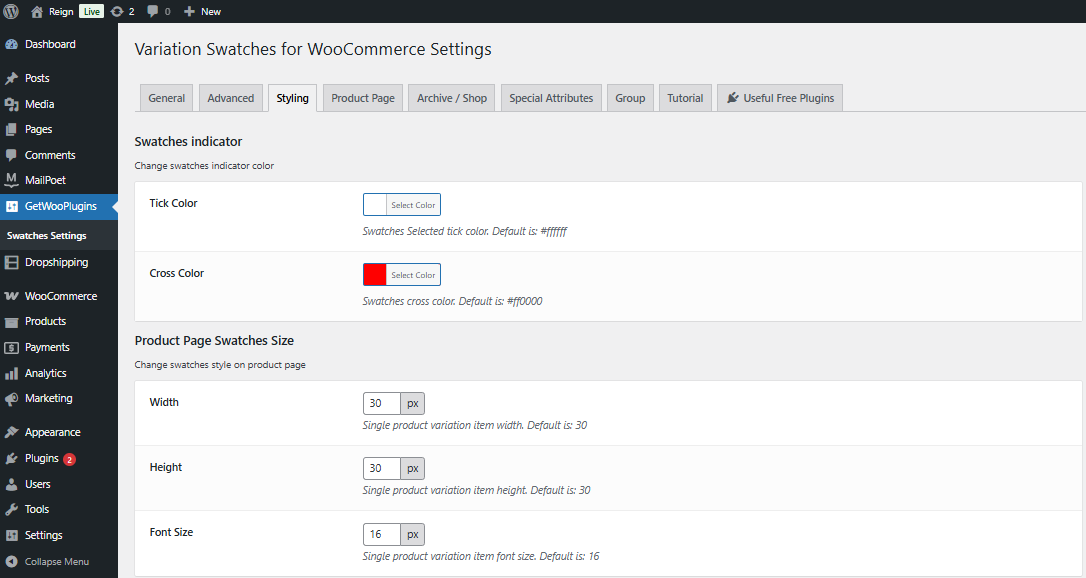Open updates via the refresh icon showing 2
Screen dimensions: 1086x578
pos(117,11)
